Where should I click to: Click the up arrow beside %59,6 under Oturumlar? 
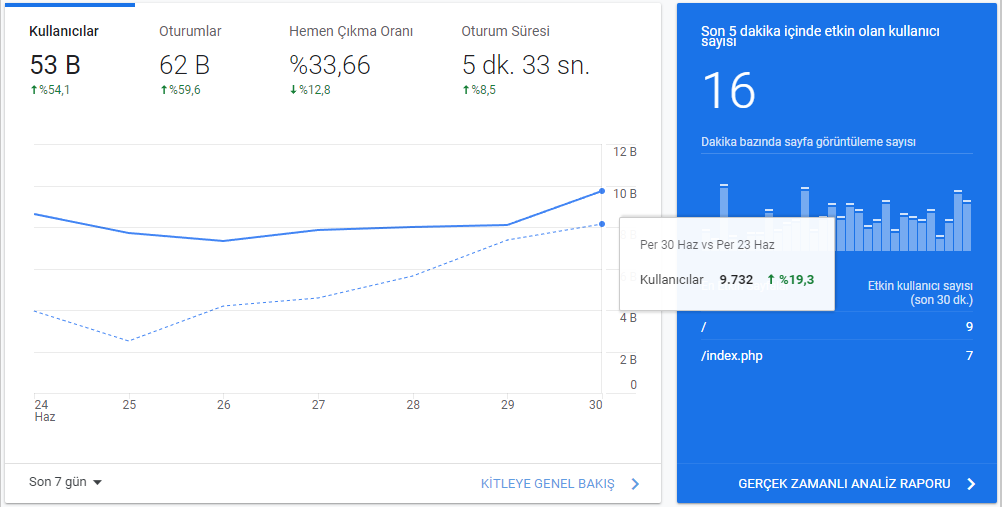pos(164,90)
